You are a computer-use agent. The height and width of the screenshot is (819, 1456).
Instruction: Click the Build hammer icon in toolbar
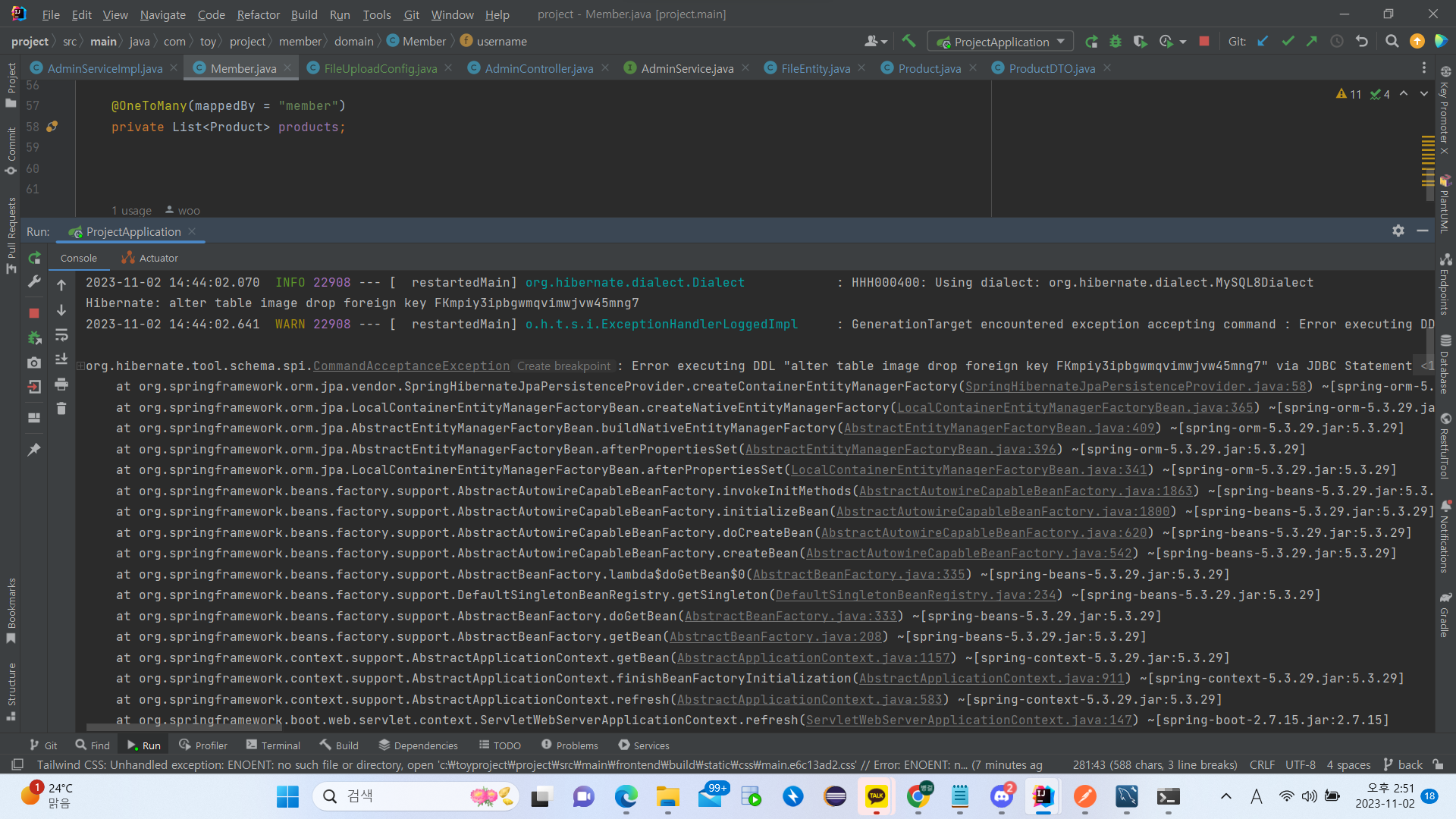tap(908, 42)
